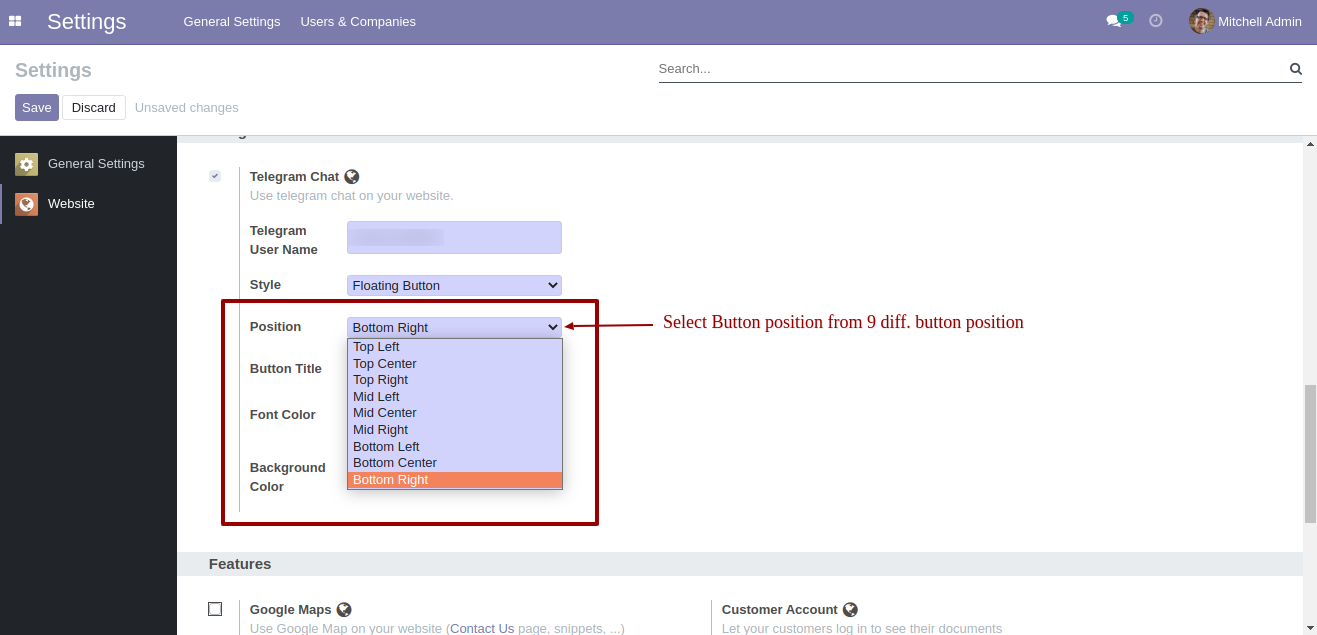
Task: Select Top Left position option
Action: tap(455, 347)
